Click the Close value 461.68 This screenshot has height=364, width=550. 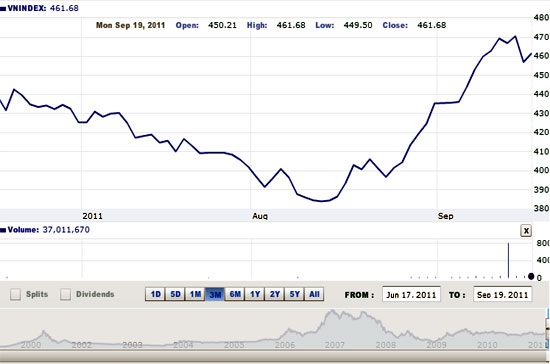click(x=431, y=25)
